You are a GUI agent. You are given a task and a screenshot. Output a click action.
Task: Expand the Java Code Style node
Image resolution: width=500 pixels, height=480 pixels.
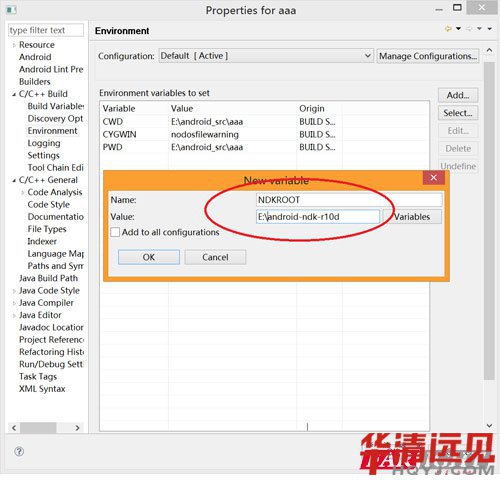pyautogui.click(x=14, y=291)
